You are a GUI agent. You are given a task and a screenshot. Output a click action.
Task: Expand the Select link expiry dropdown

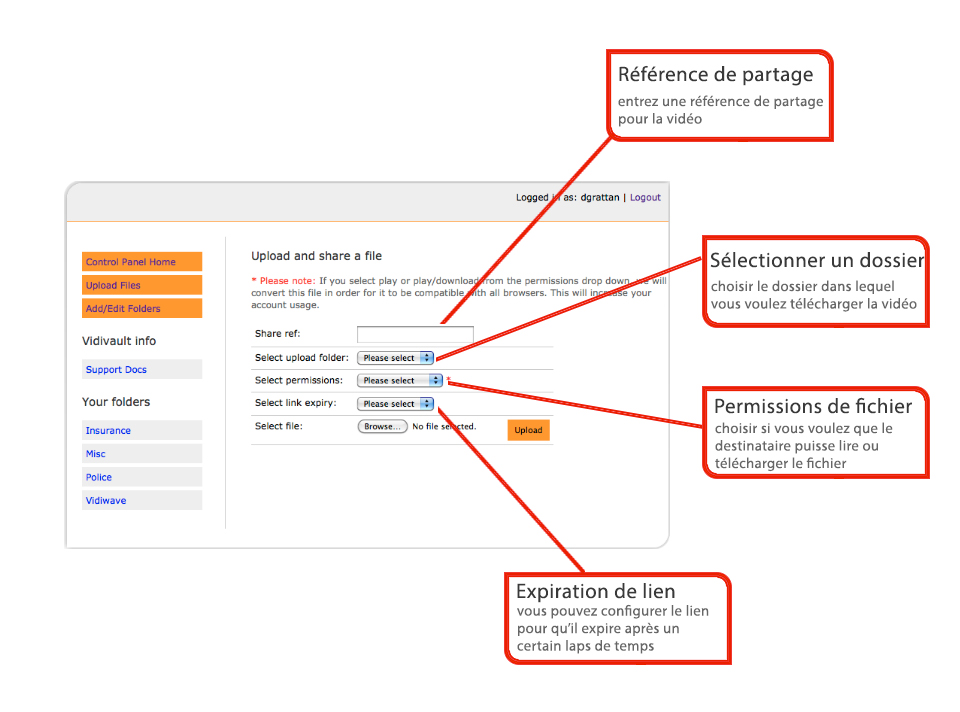396,404
